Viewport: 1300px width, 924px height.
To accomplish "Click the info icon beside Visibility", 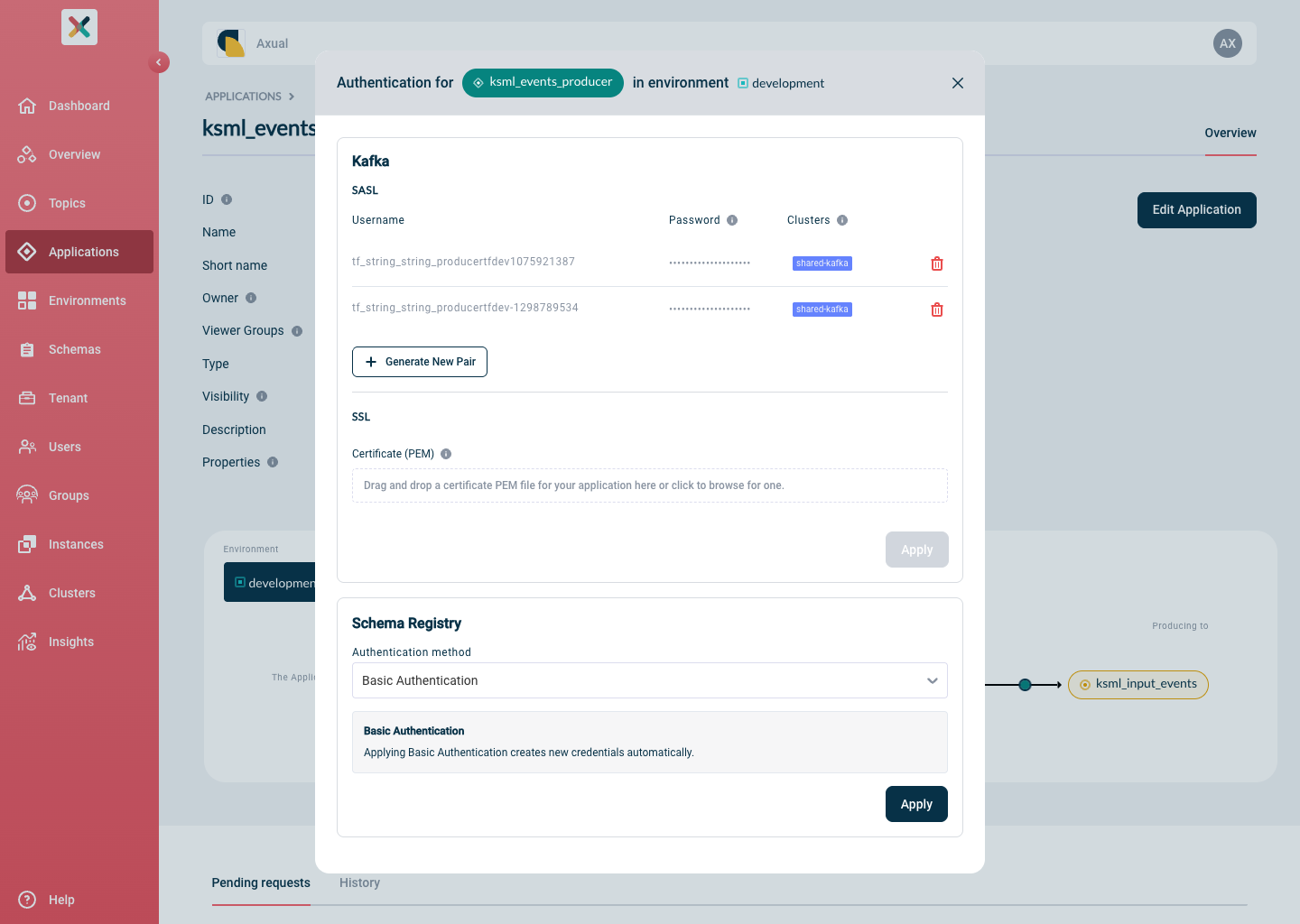I will click(x=262, y=396).
